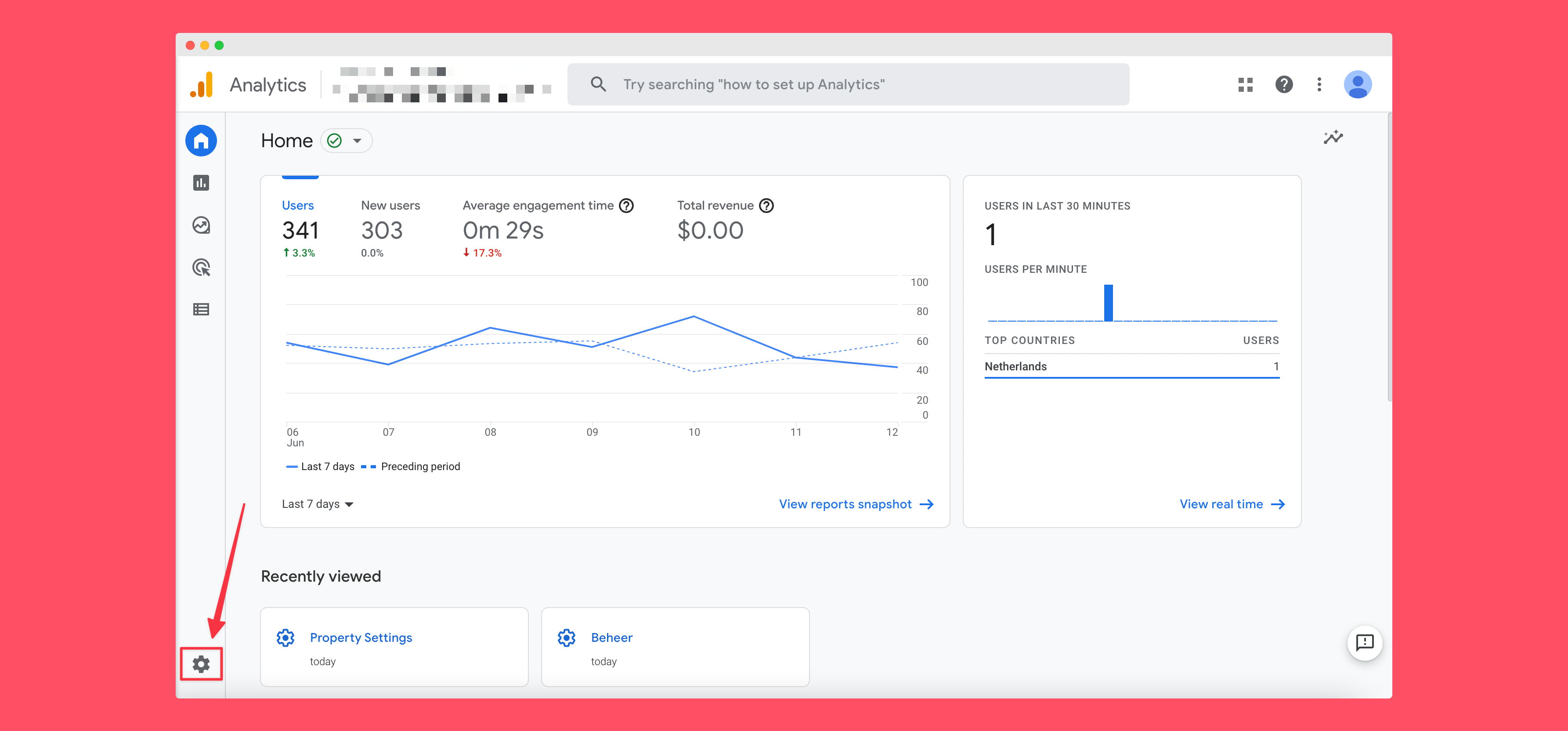Open the blurred property selector

point(442,85)
